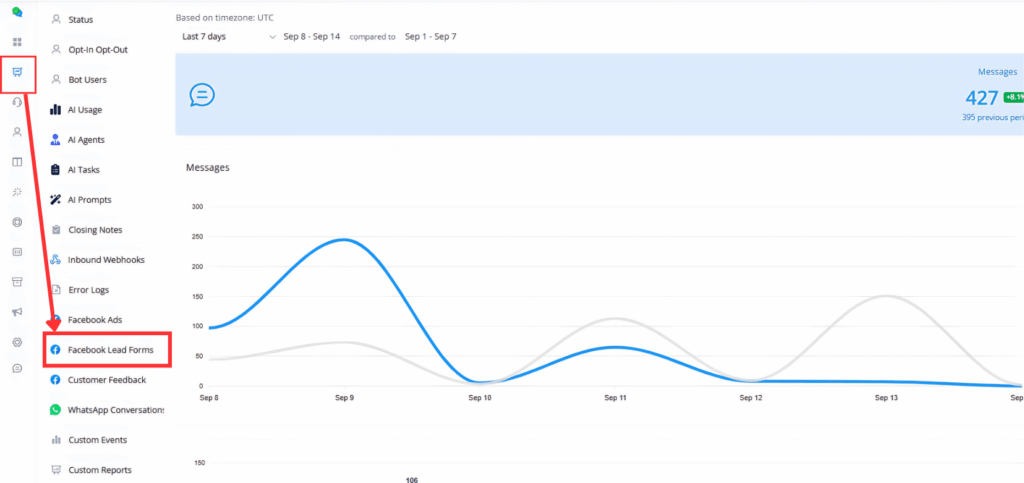Screen dimensions: 1024x483
Task: Go to Inbound Webhooks menu item
Action: point(106,260)
